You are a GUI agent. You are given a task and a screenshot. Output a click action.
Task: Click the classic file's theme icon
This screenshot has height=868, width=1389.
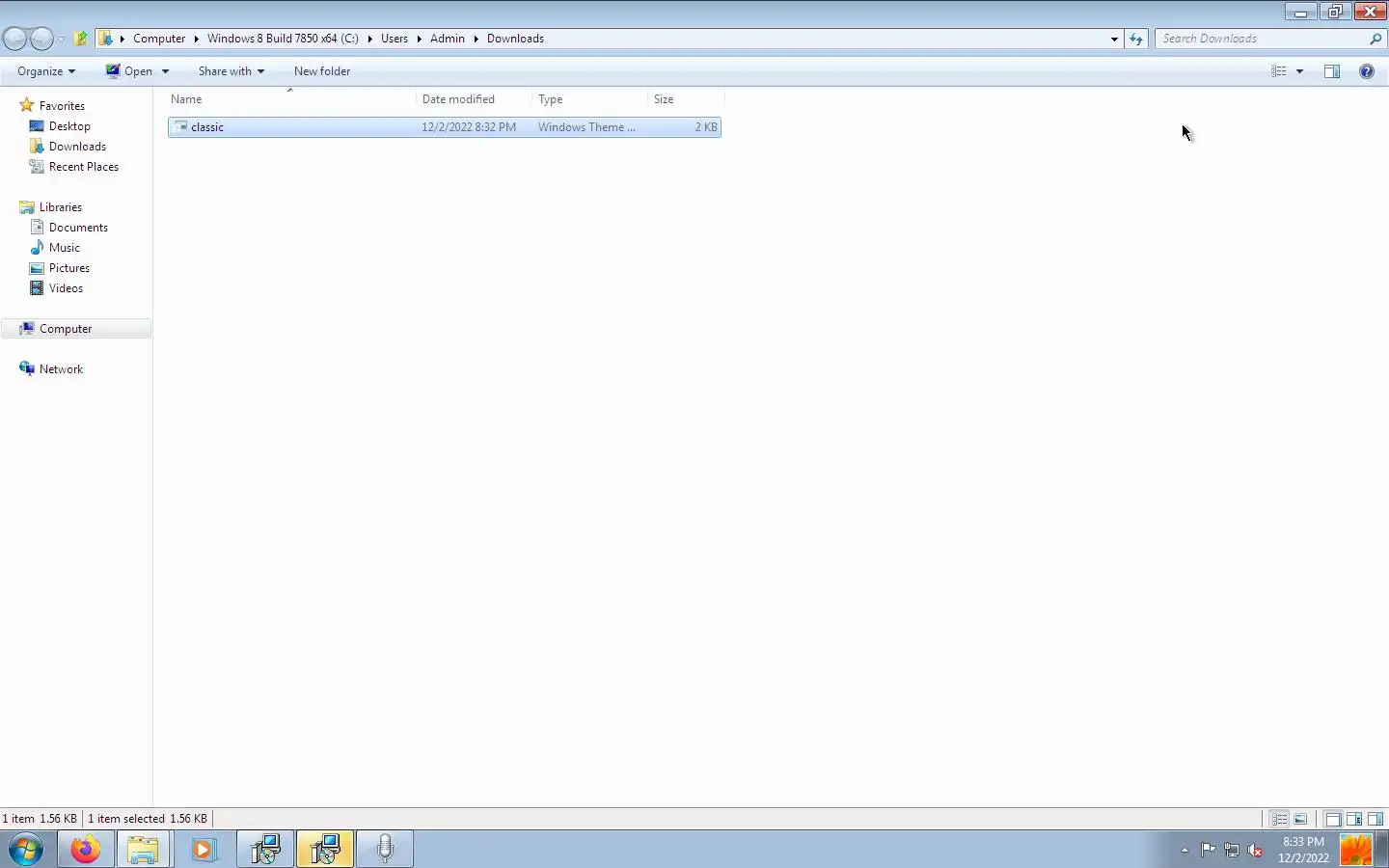[179, 127]
